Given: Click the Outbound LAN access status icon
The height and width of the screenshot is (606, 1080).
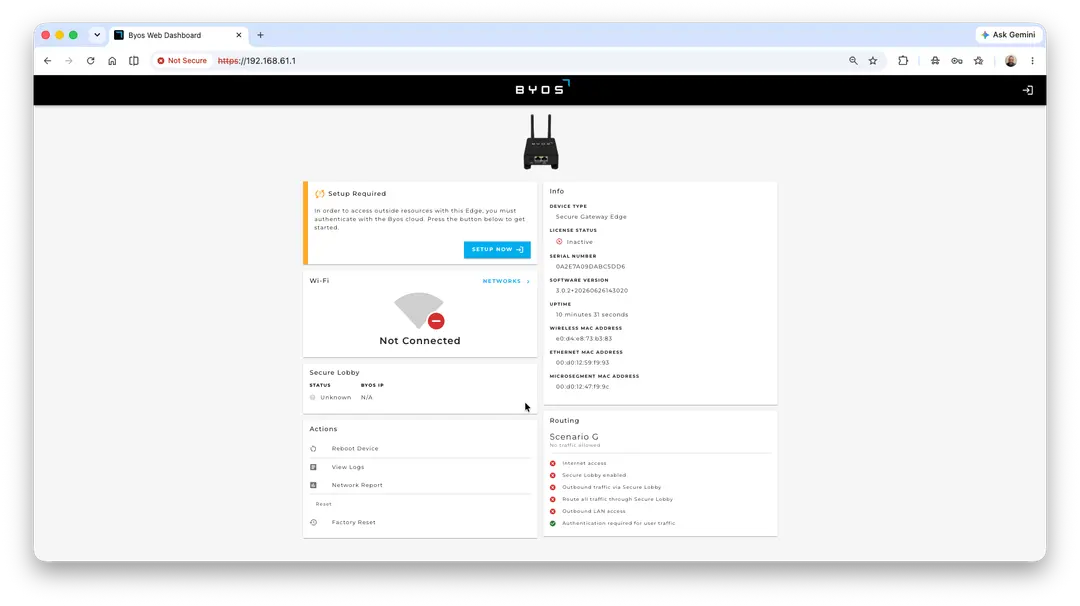Looking at the screenshot, I should pyautogui.click(x=552, y=511).
